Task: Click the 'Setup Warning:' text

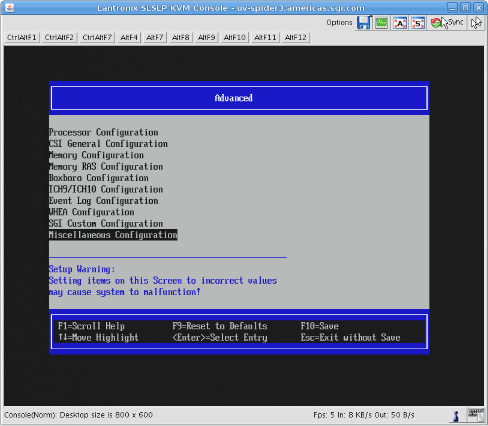Action: click(82, 269)
